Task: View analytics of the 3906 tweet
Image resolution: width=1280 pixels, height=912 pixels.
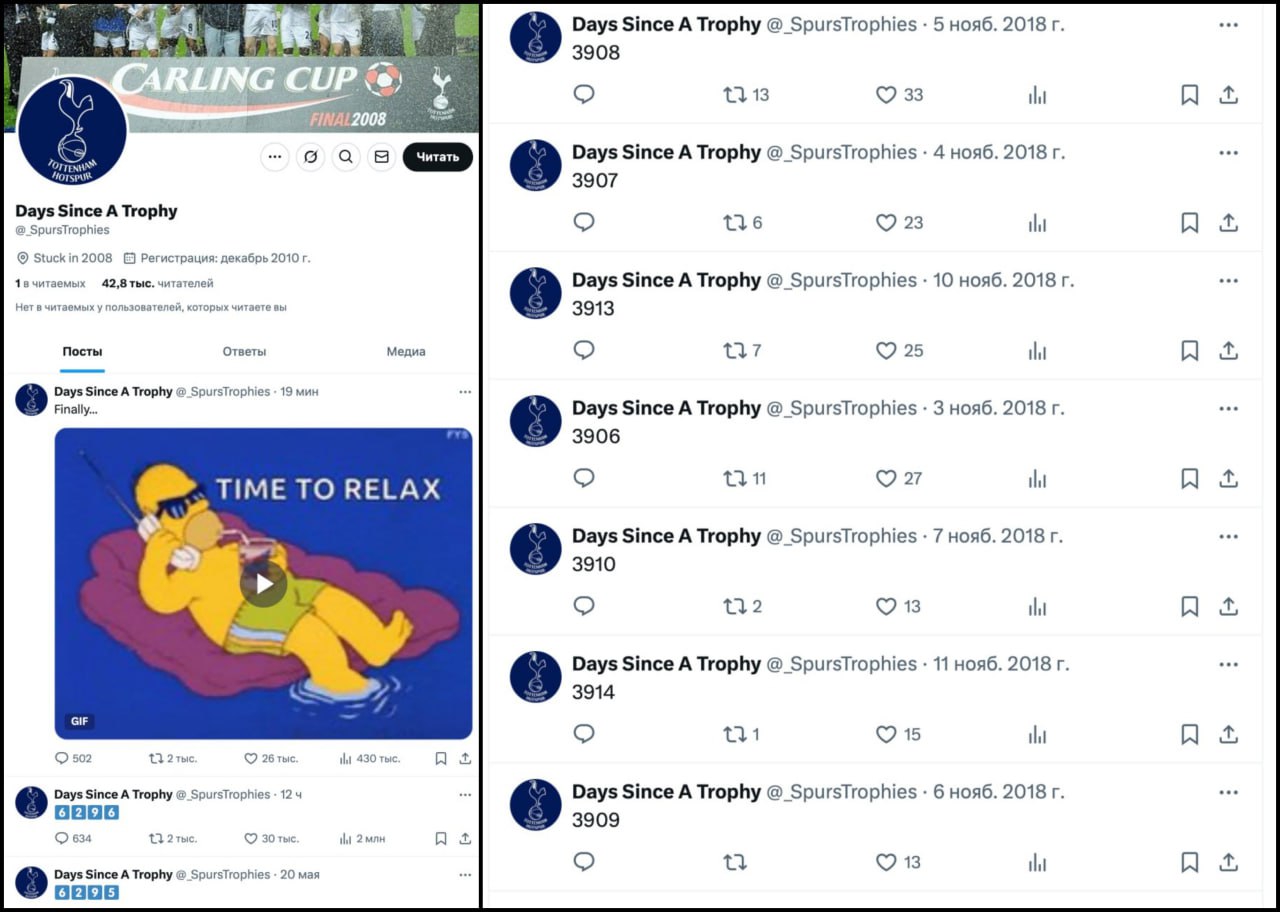Action: (1037, 479)
